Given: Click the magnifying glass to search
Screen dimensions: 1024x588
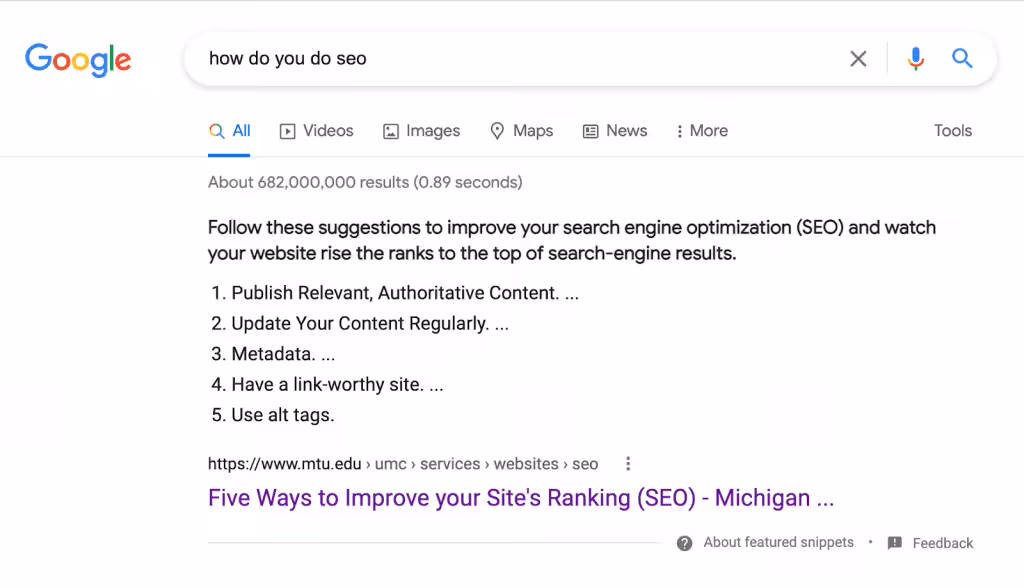Looking at the screenshot, I should coord(961,59).
